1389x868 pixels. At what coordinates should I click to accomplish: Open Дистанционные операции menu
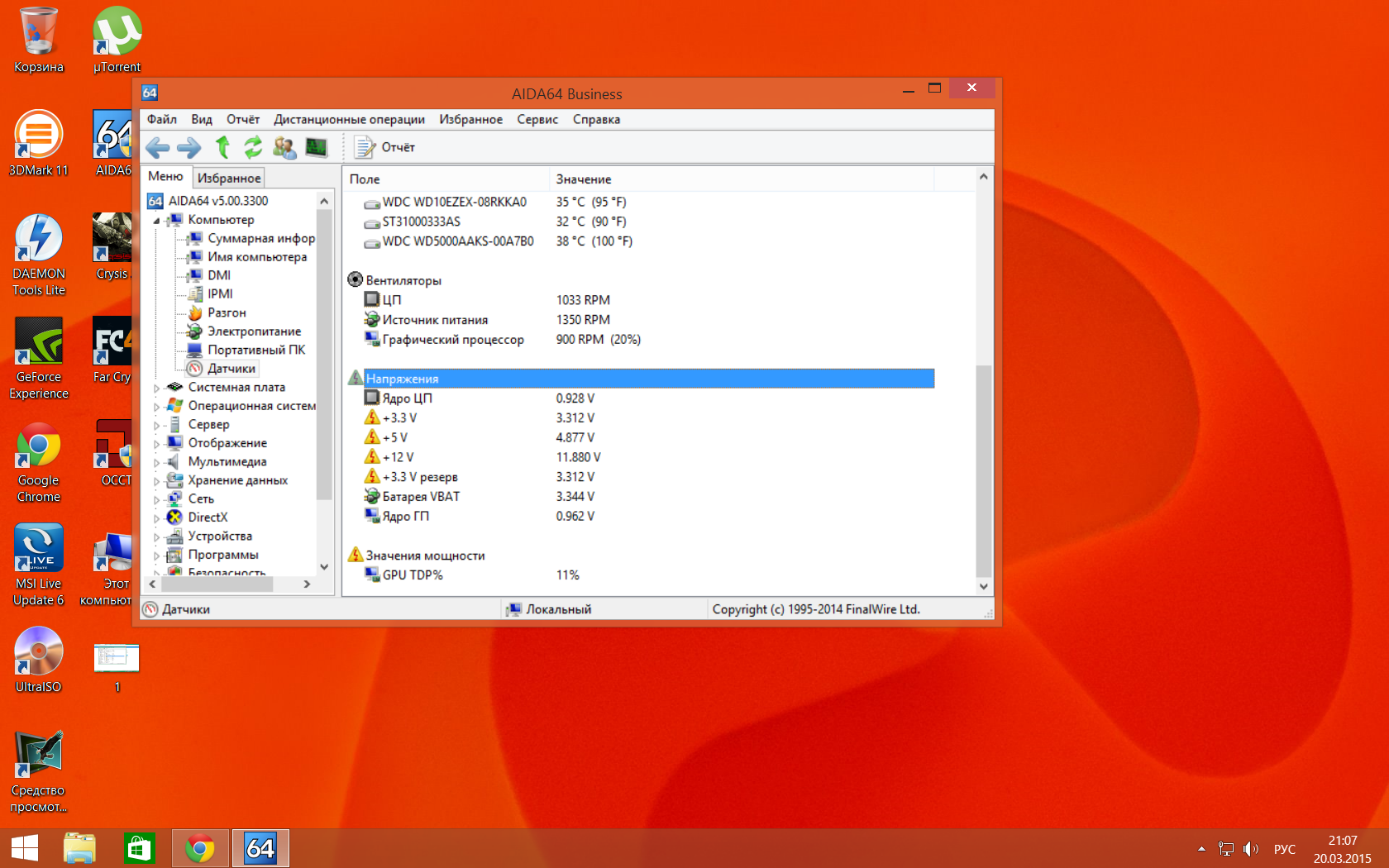[x=349, y=119]
